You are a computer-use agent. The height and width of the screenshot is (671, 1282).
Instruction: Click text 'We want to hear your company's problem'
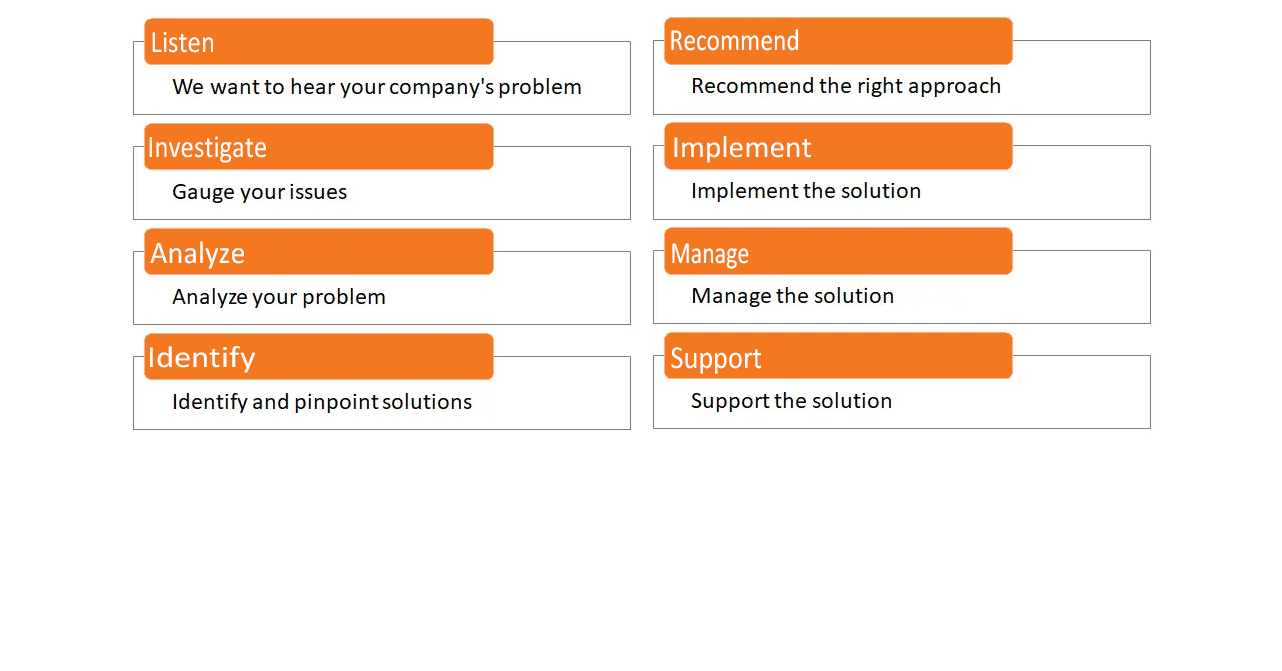[x=377, y=87]
